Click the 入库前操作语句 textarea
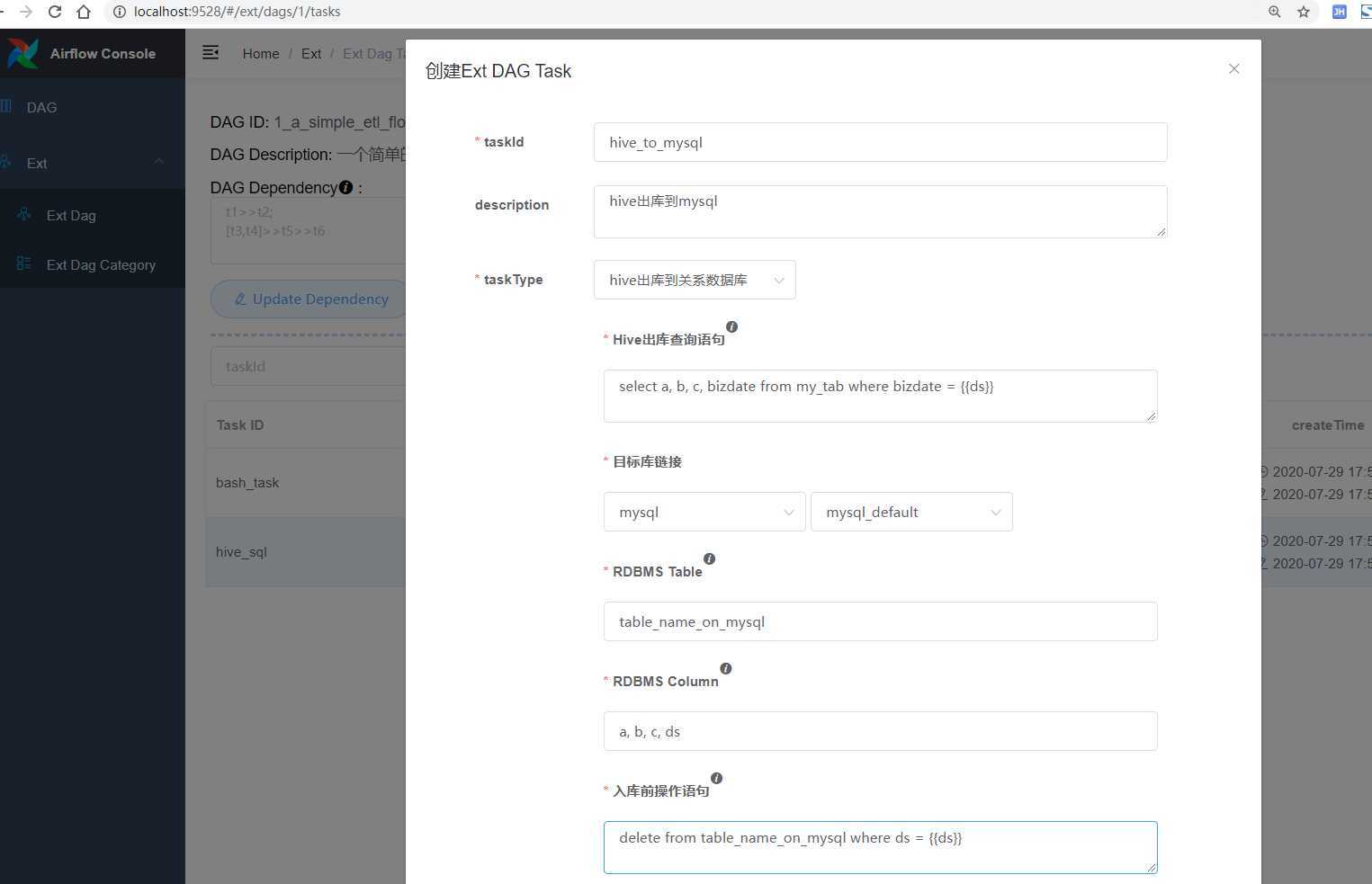 tap(880, 847)
